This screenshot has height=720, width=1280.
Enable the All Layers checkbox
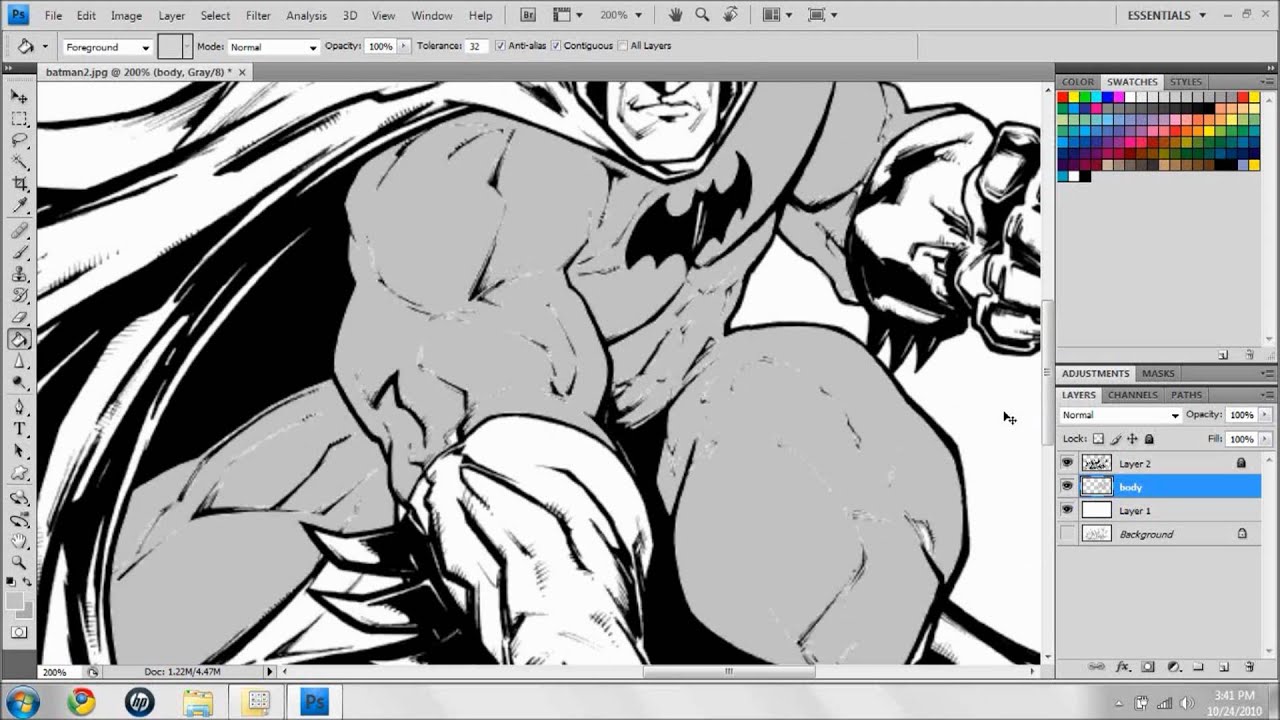pos(623,46)
